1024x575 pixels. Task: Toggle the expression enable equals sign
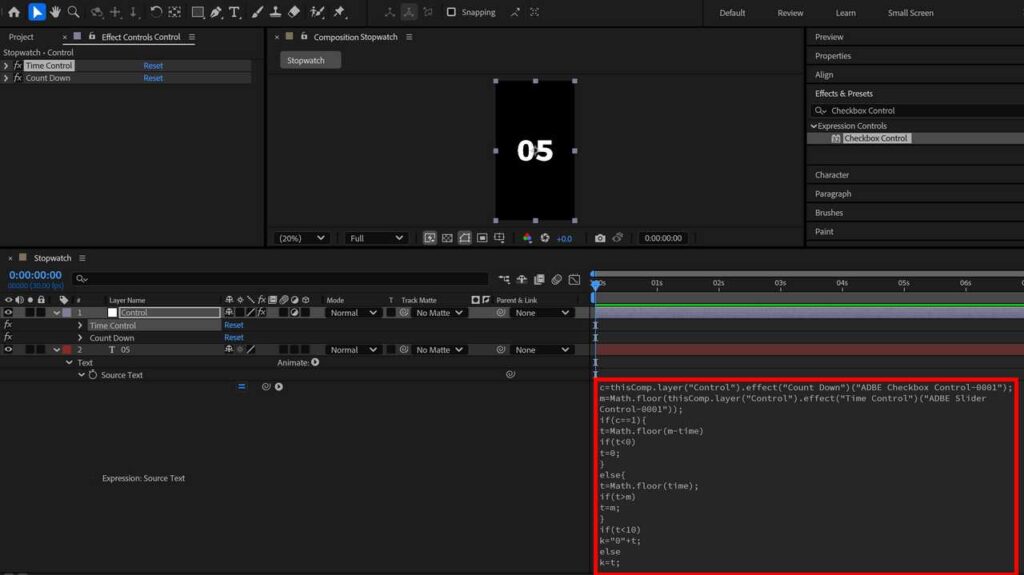tap(242, 387)
